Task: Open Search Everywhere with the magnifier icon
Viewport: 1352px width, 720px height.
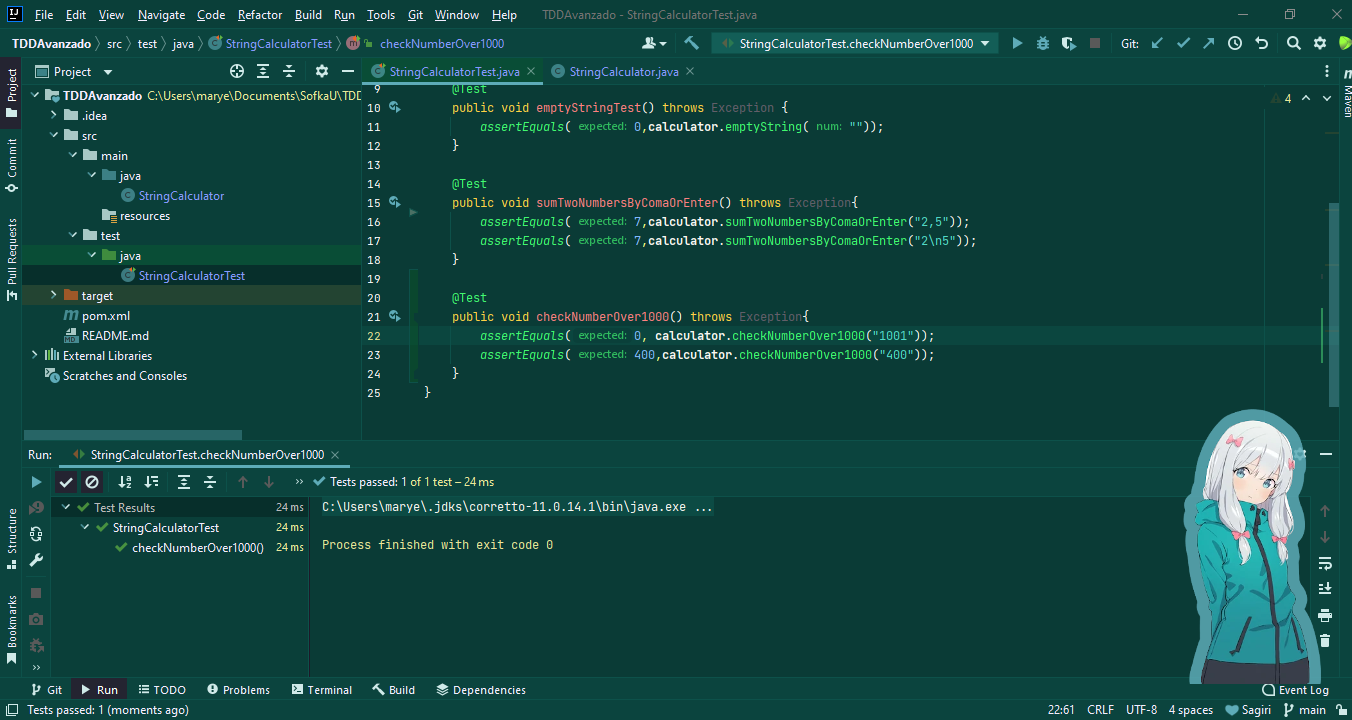Action: click(x=1292, y=44)
